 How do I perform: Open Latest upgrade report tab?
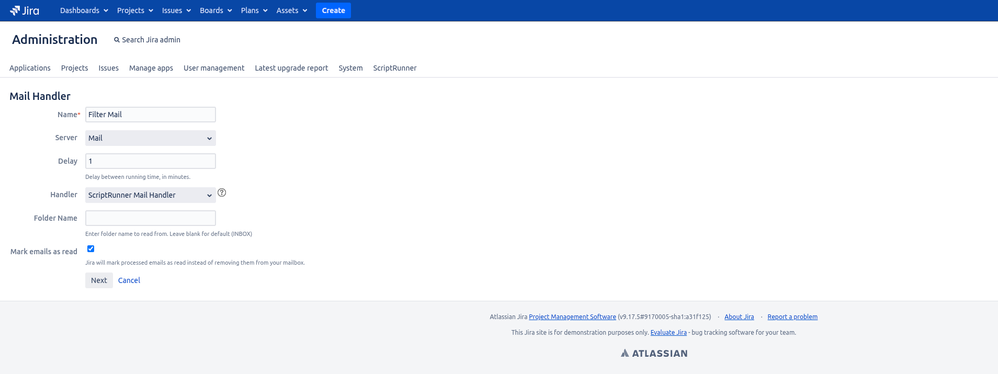tap(292, 68)
